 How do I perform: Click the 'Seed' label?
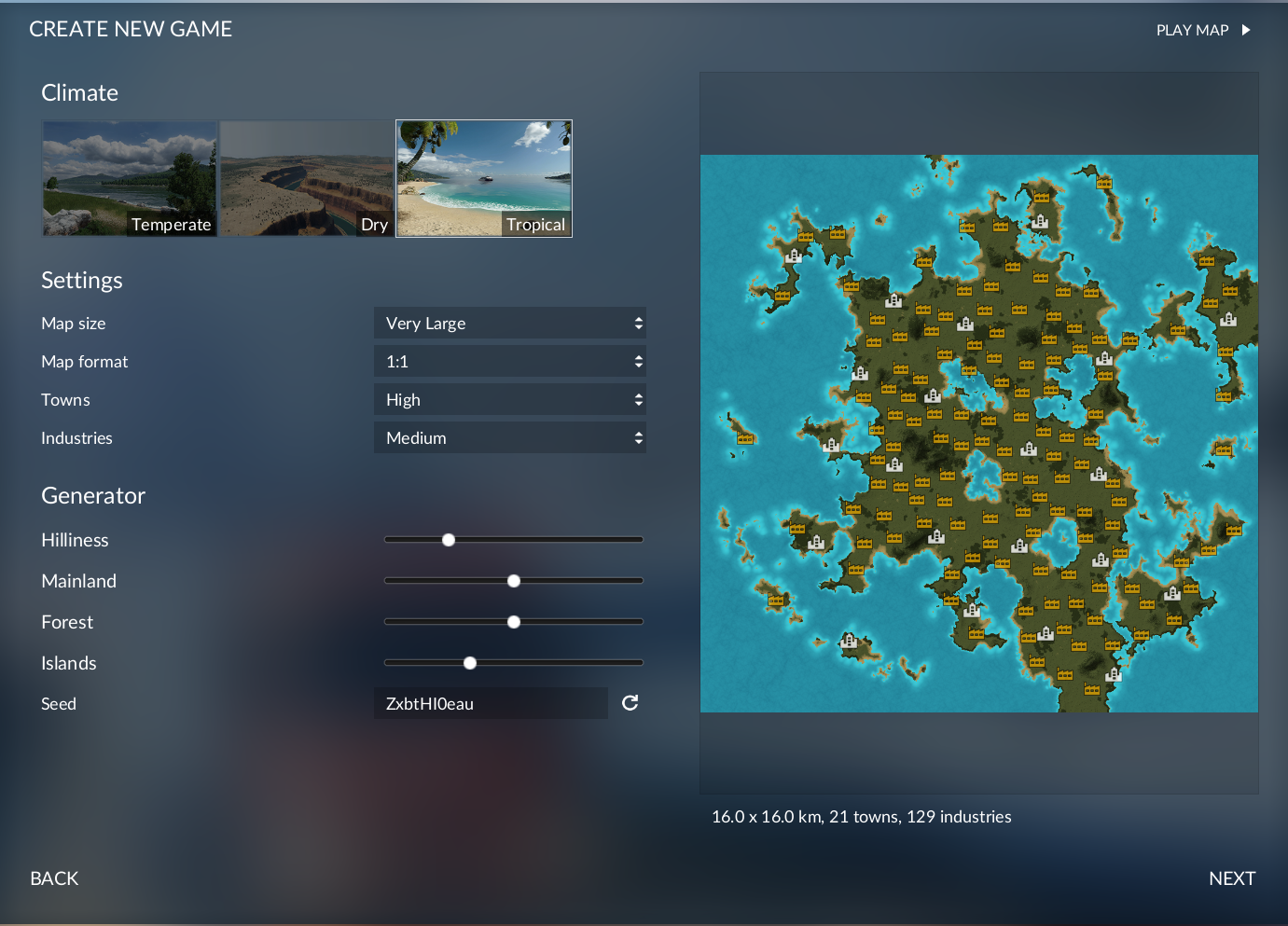pyautogui.click(x=59, y=704)
